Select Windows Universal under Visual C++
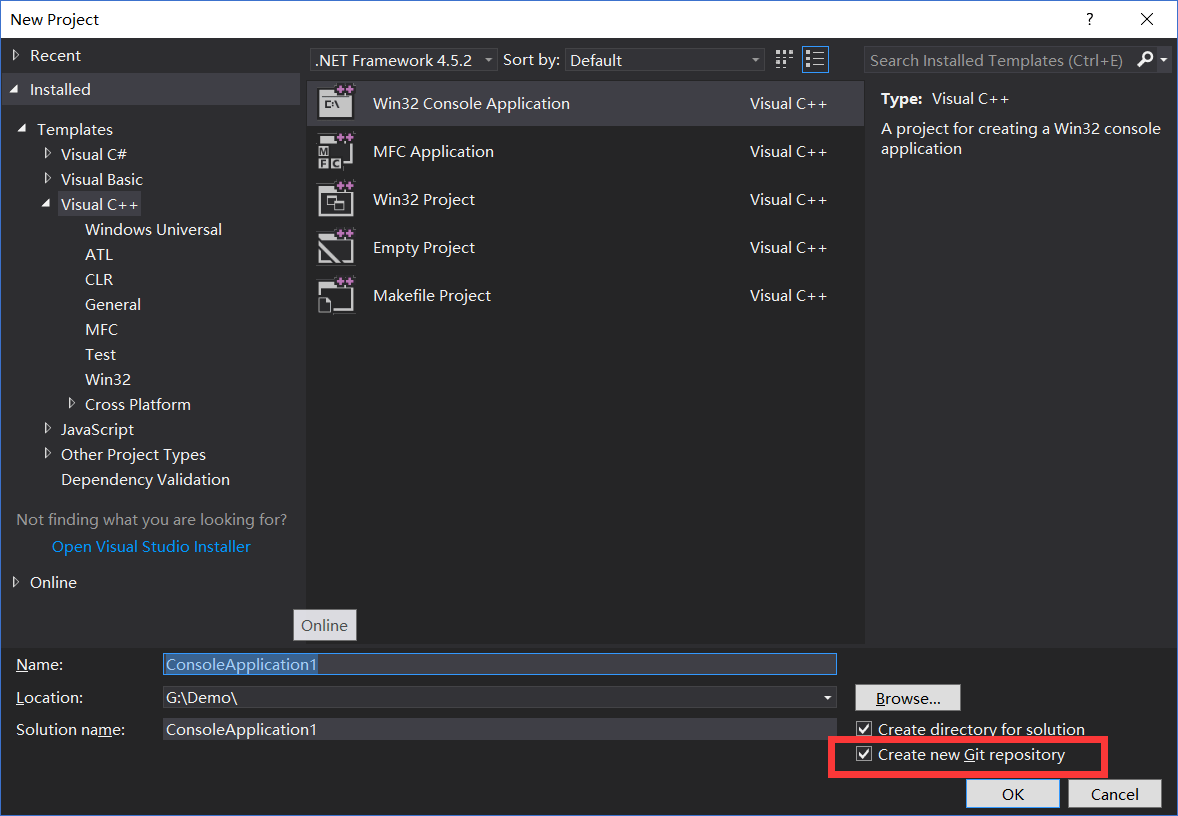The height and width of the screenshot is (816, 1178). 153,229
